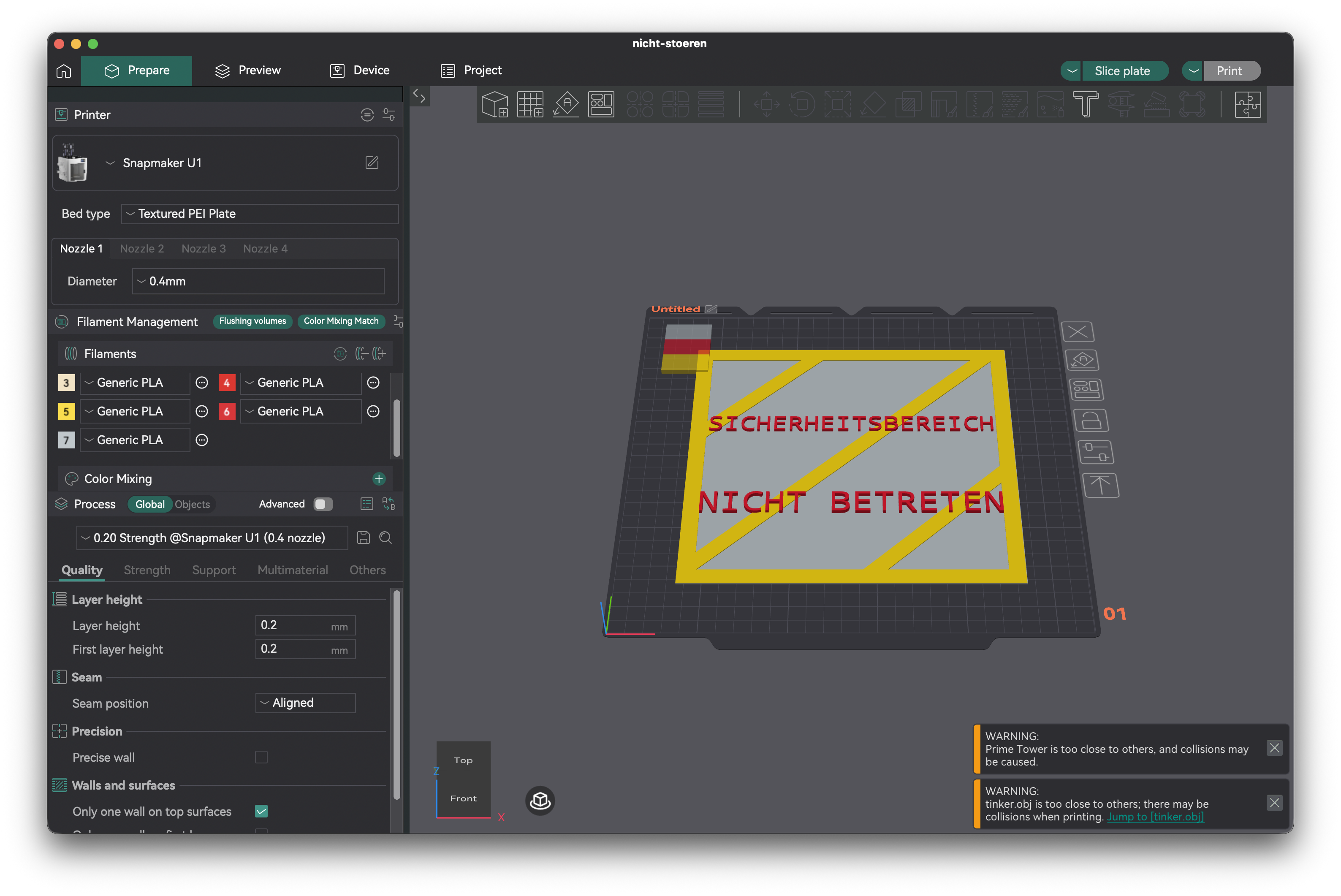This screenshot has width=1341, height=896.
Task: Select the Nozzle 2 tab
Action: 142,249
